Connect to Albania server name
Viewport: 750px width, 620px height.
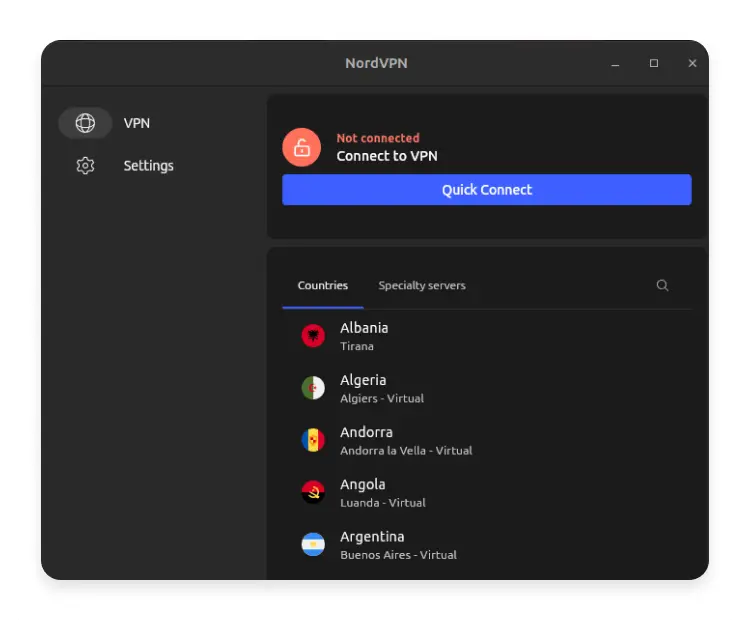(364, 328)
